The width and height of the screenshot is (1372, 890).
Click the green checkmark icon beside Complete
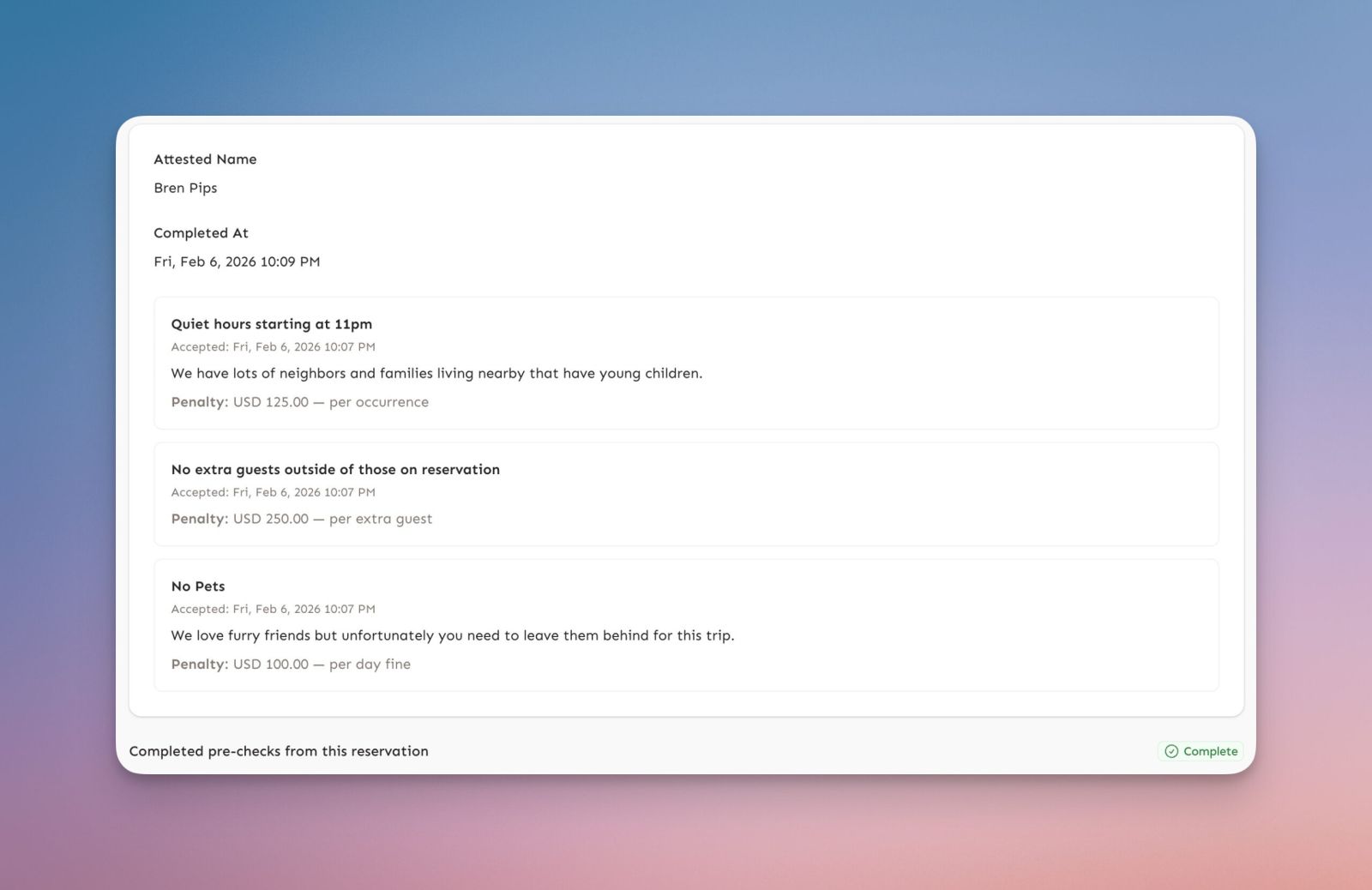[1170, 751]
